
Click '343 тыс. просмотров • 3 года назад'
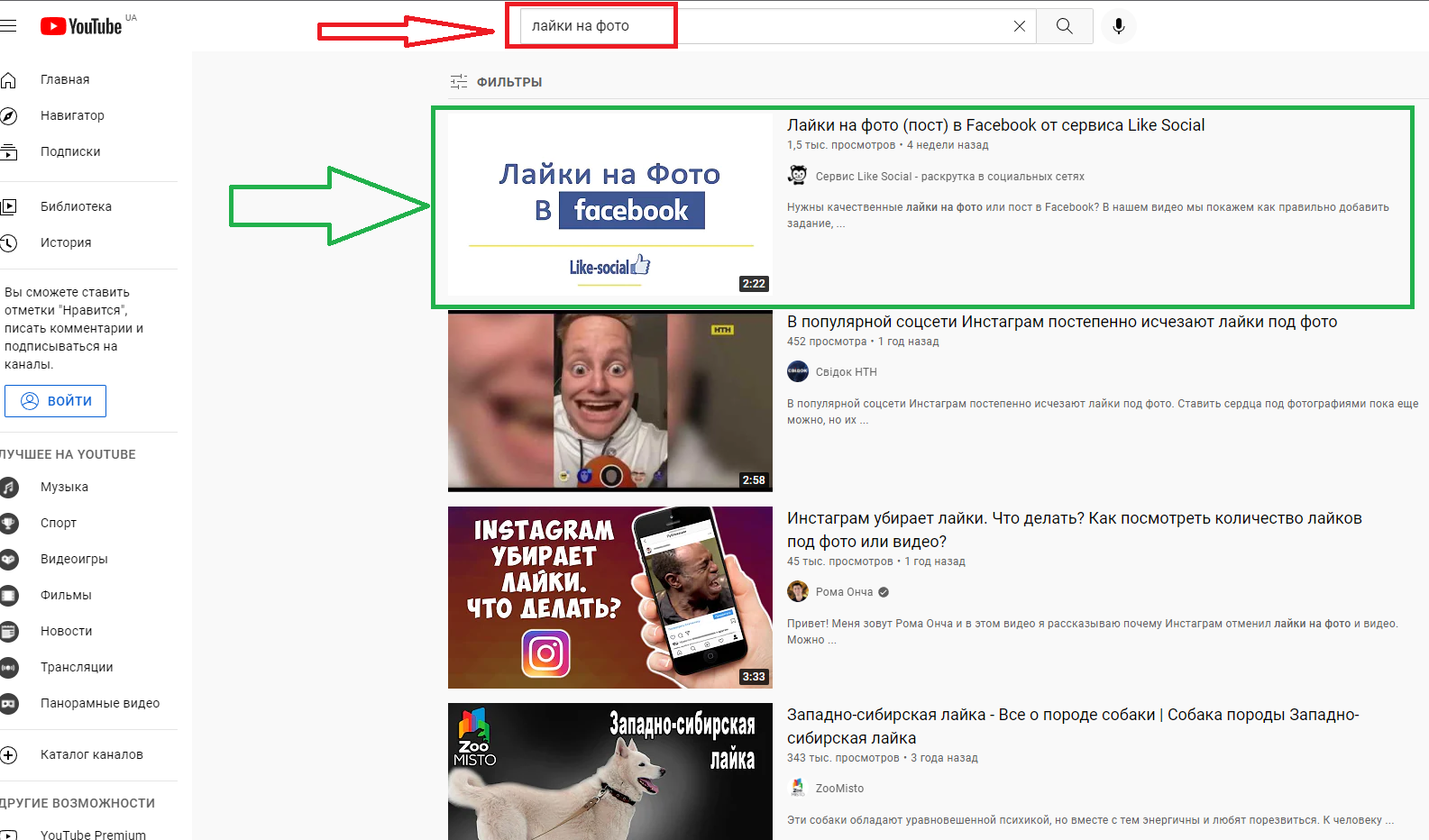(882, 758)
